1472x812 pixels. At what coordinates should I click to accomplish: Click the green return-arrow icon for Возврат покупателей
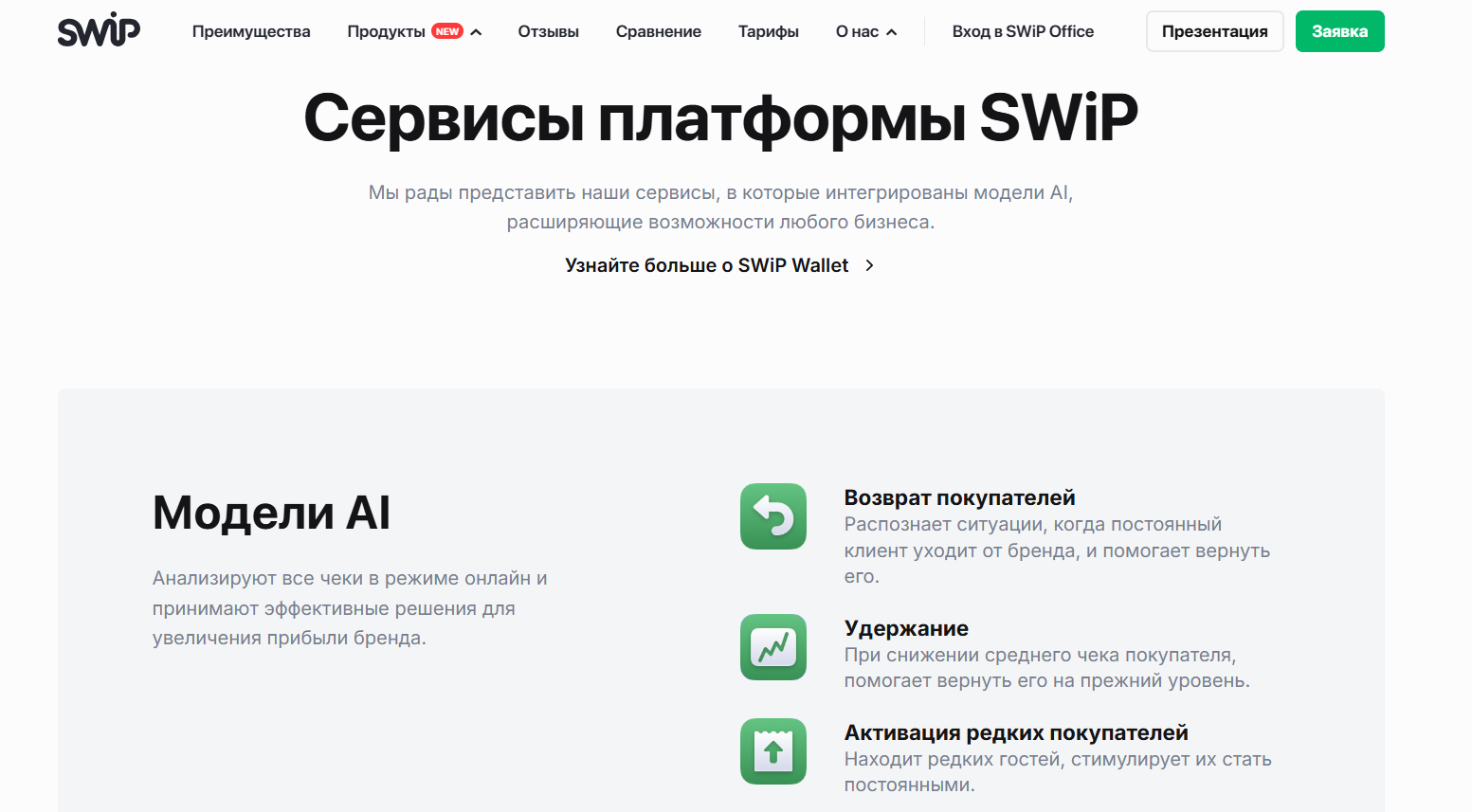pos(772,516)
